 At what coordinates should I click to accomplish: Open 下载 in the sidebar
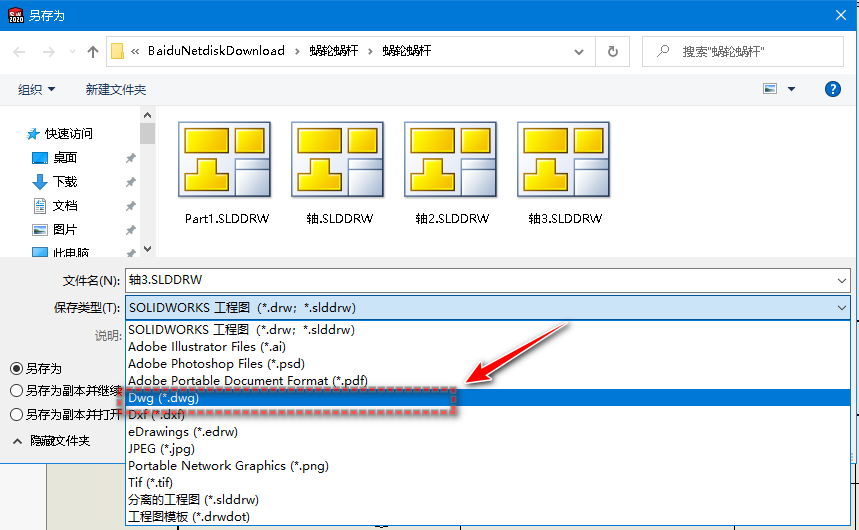[x=54, y=181]
